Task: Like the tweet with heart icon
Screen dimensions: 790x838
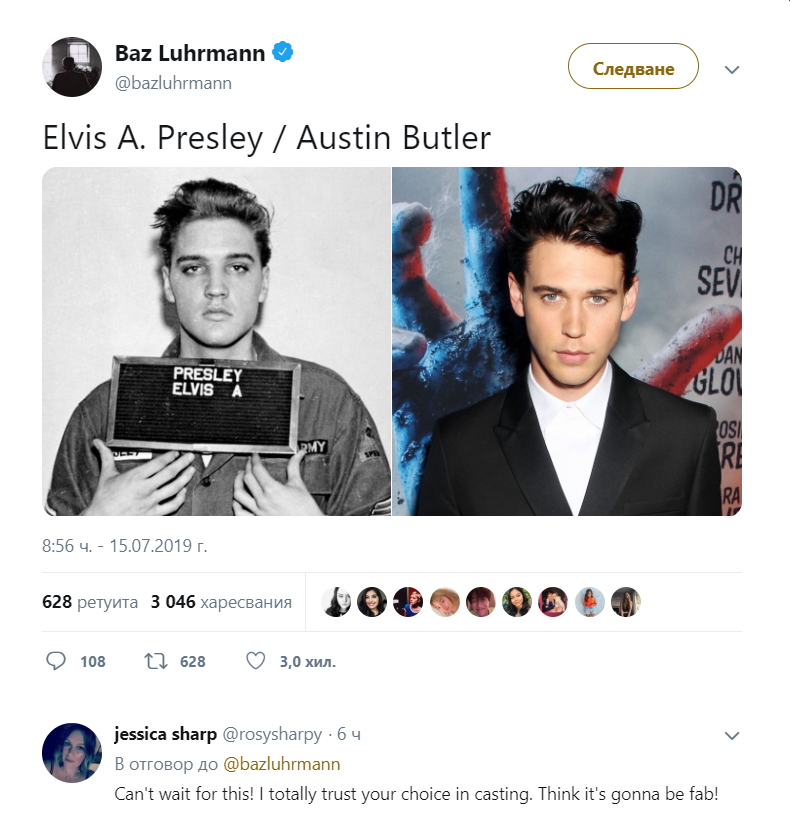Action: coord(255,661)
